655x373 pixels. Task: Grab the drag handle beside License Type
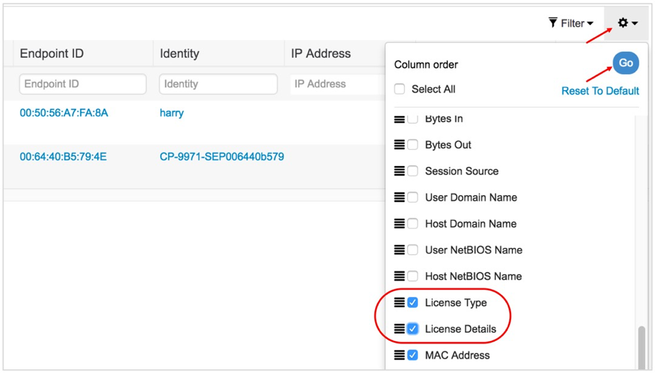pyautogui.click(x=399, y=302)
